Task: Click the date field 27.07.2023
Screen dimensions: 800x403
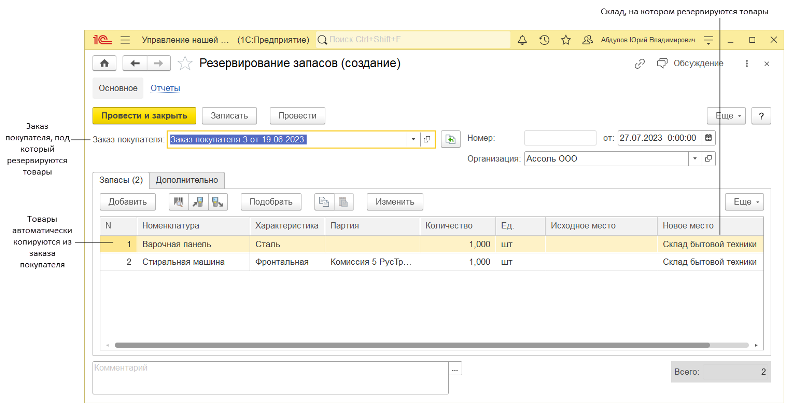Action: (660, 138)
